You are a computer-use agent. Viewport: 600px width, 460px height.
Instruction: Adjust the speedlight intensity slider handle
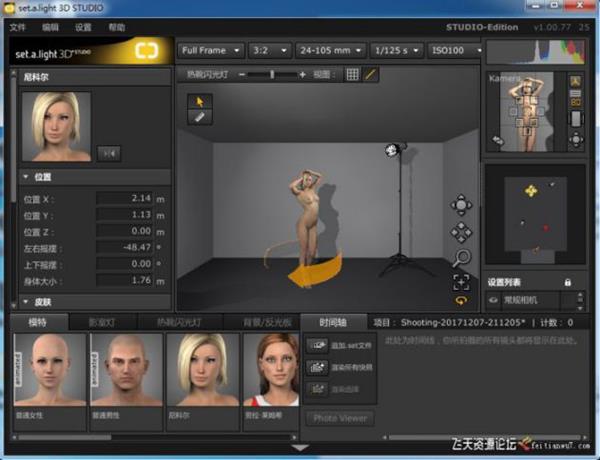pyautogui.click(x=272, y=74)
